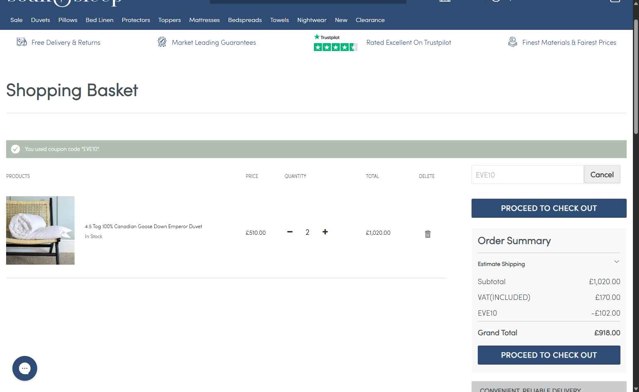Viewport: 639px width, 392px height.
Task: Click the Shopping Basket heading
Action: (72, 90)
